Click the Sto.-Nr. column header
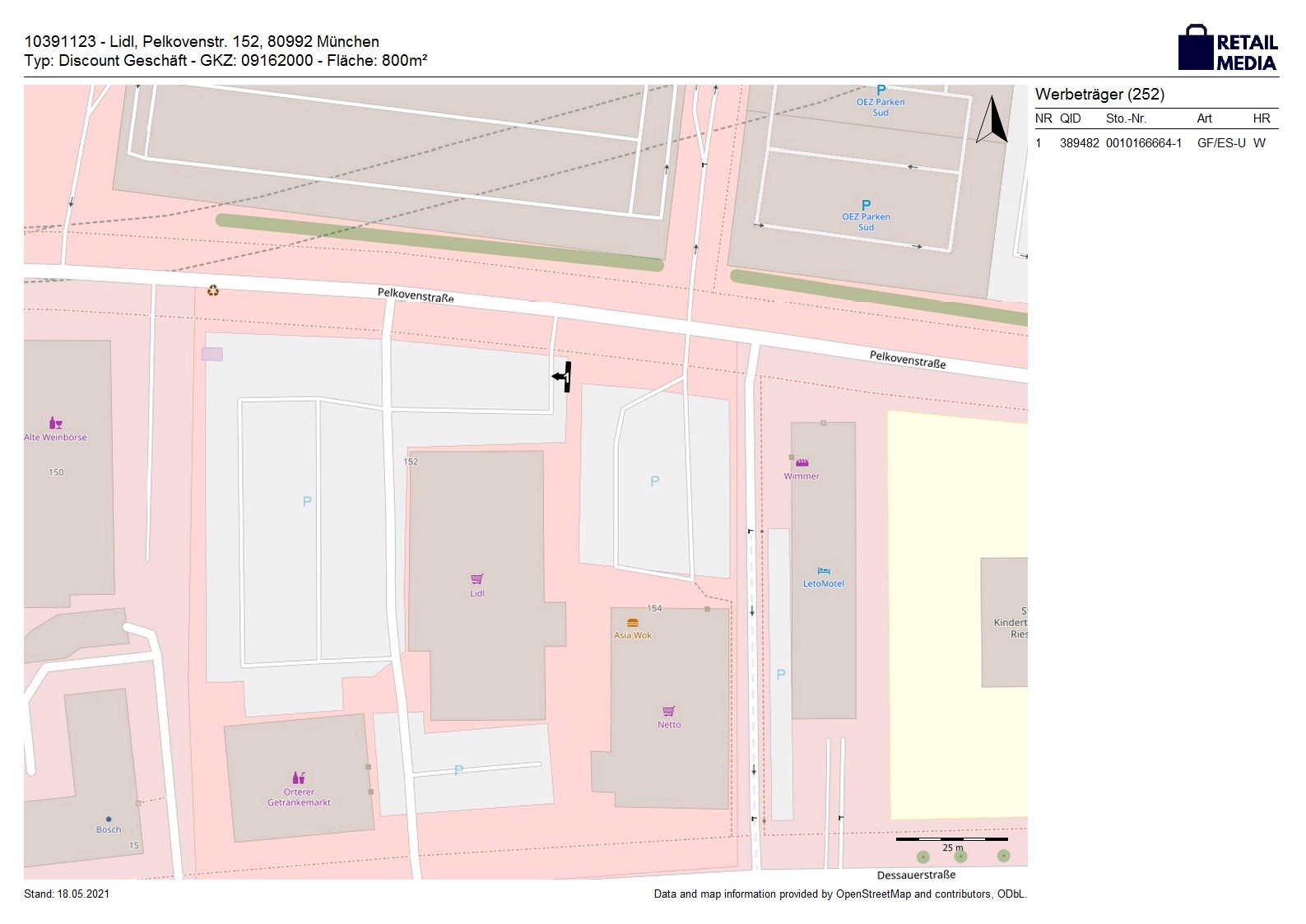Viewport: 1306px width, 924px height. tap(1126, 118)
